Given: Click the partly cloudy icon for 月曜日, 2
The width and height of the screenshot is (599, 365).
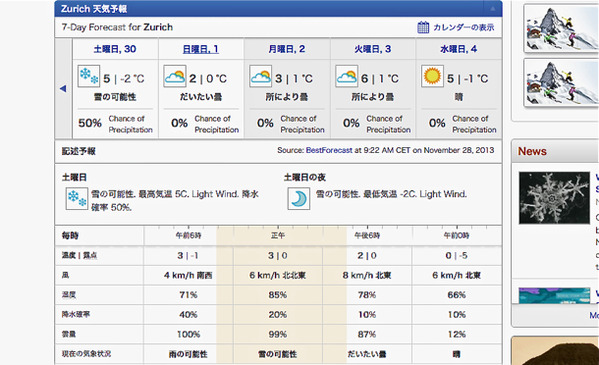Looking at the screenshot, I should (x=261, y=76).
